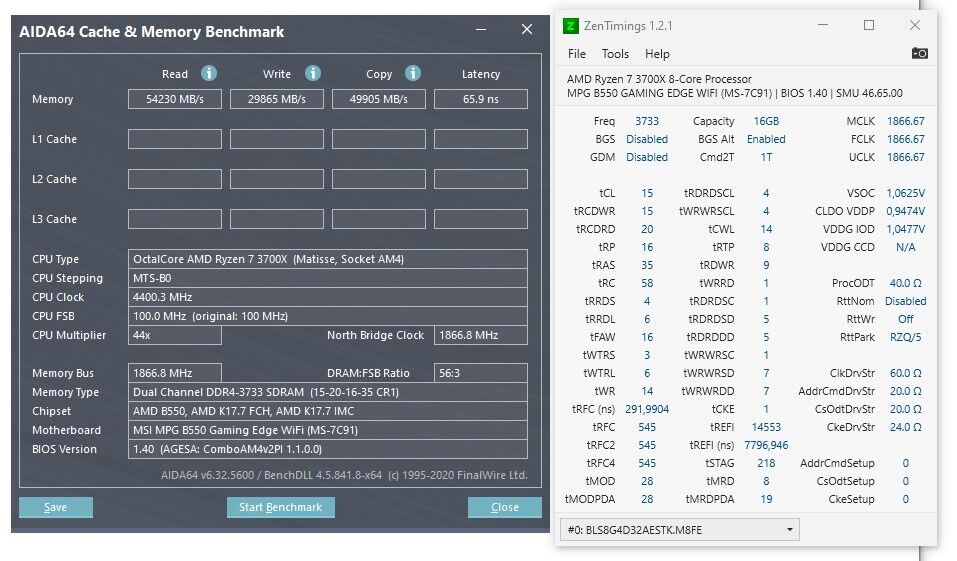Click CPU FSB value 100.0 MHz

(x=328, y=316)
